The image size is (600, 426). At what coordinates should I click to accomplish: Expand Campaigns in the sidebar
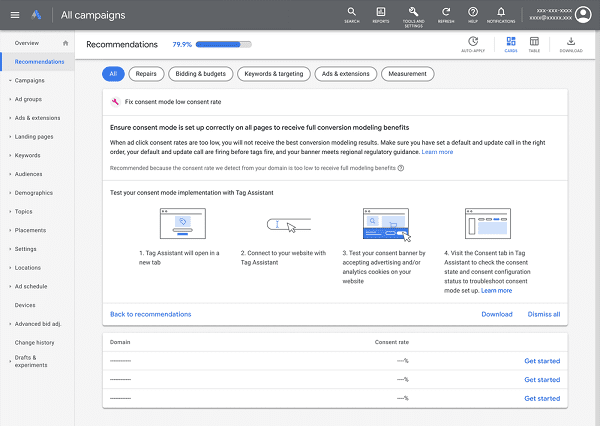pos(30,80)
